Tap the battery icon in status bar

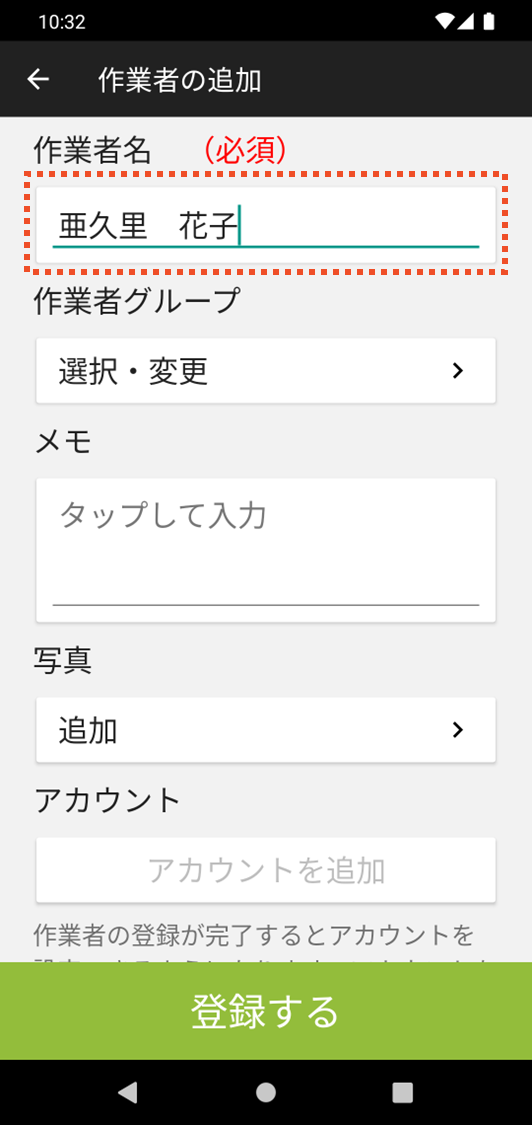coord(489,22)
